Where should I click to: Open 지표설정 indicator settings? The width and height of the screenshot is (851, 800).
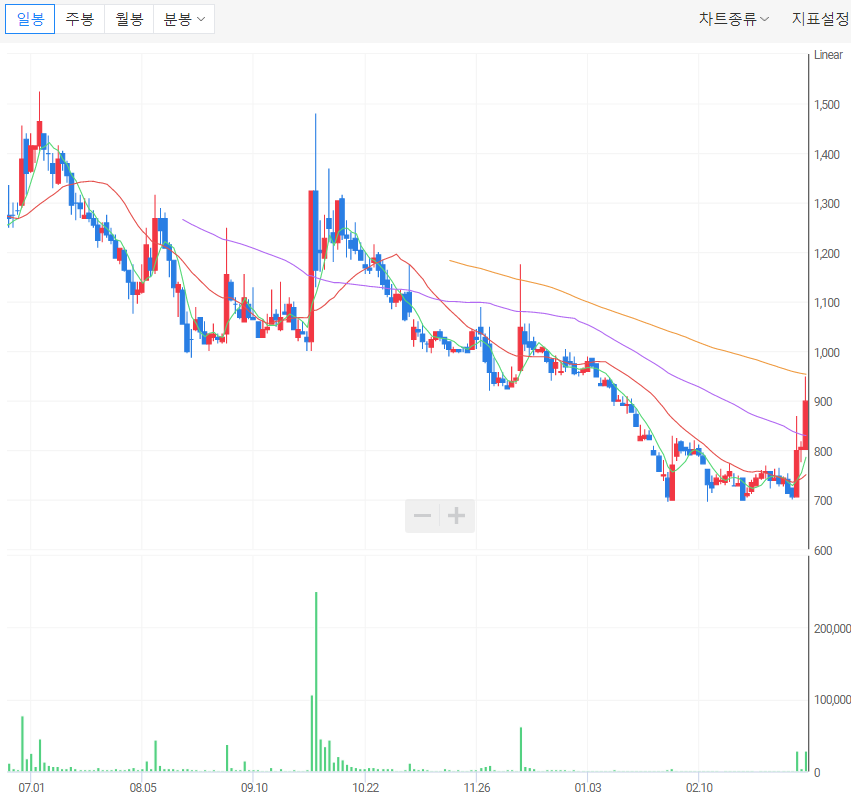pyautogui.click(x=821, y=19)
